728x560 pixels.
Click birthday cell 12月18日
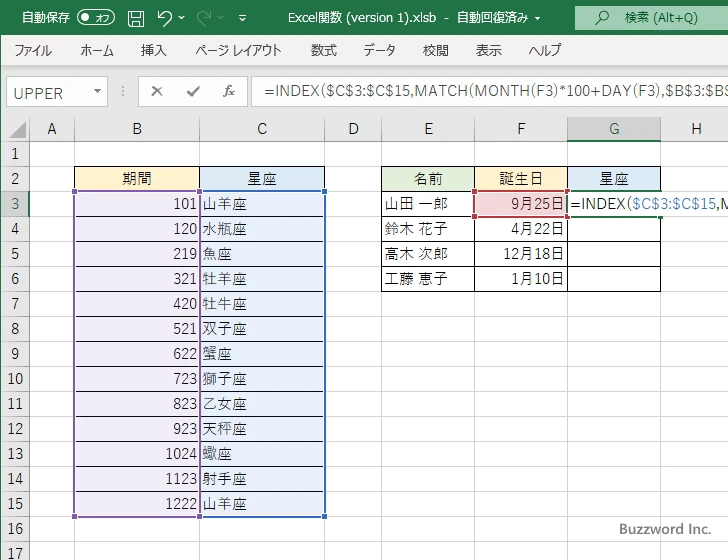(521, 254)
